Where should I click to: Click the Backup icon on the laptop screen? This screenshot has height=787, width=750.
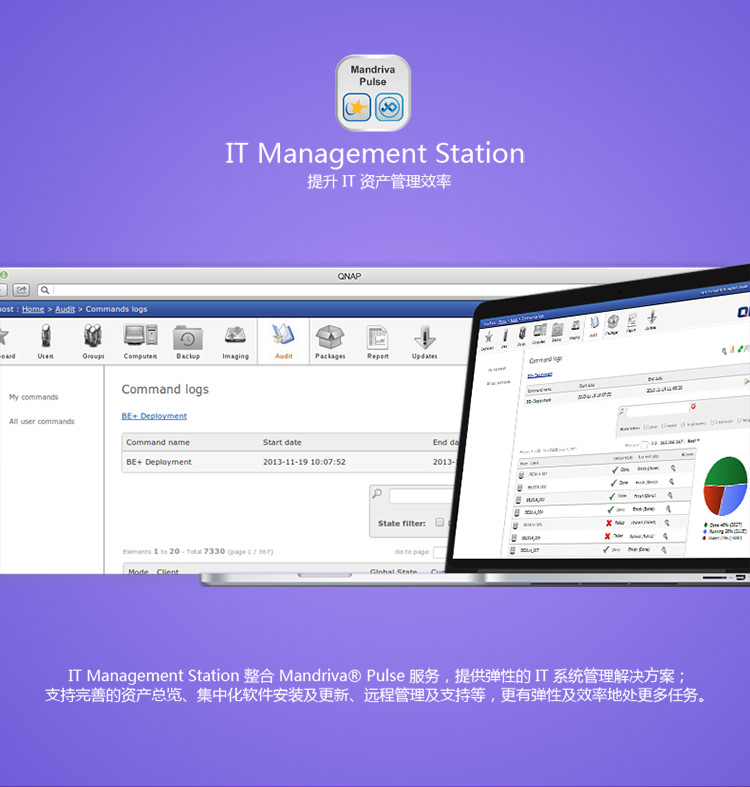pos(557,331)
